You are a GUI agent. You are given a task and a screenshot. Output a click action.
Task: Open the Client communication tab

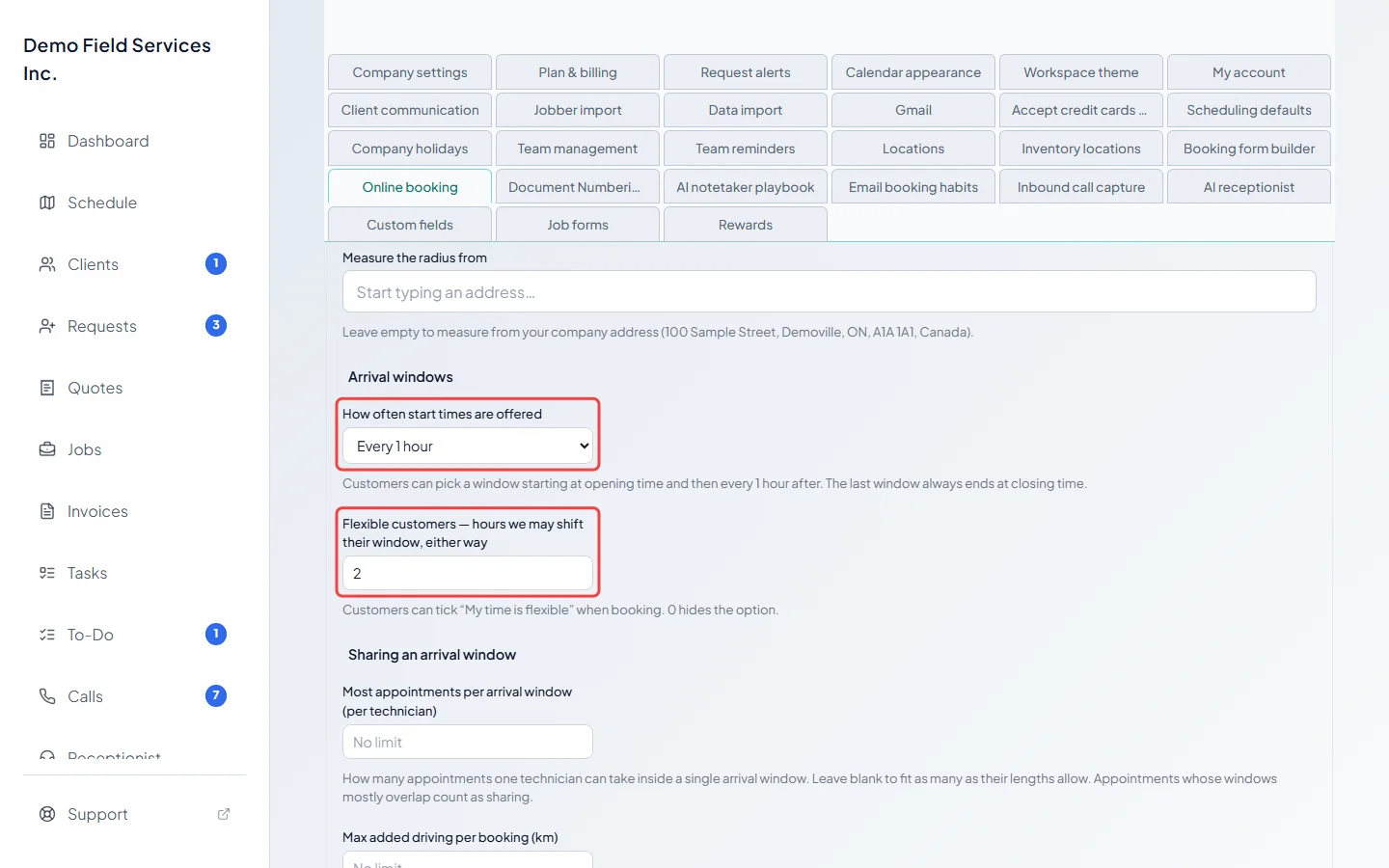410,110
